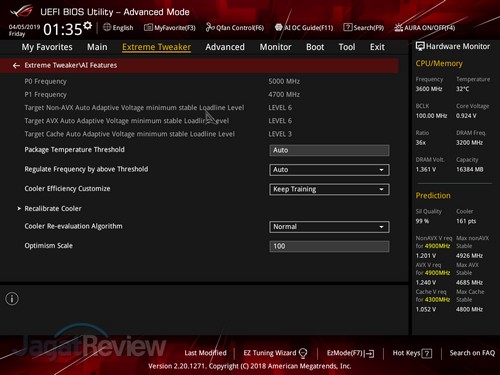
Task: Click the English language globe icon
Action: (107, 27)
